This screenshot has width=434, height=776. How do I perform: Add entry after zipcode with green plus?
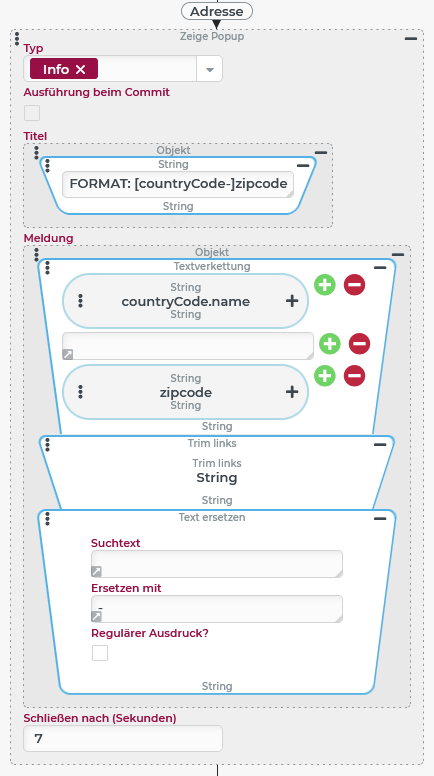[325, 376]
